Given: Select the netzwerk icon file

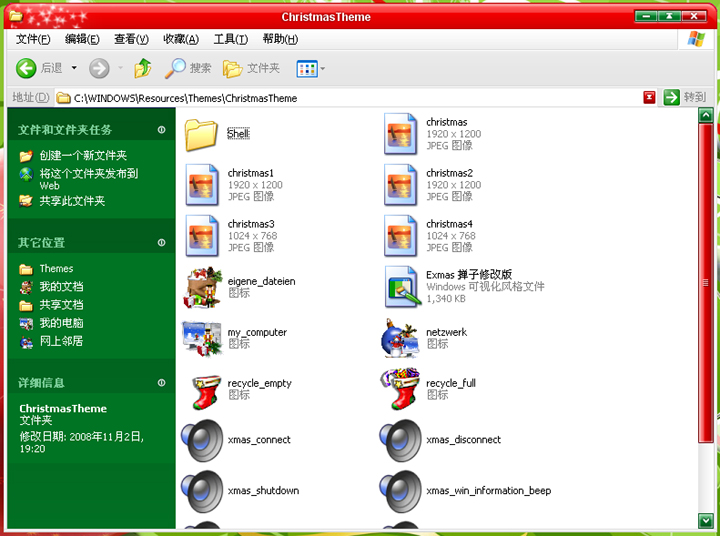Looking at the screenshot, I should click(400, 338).
